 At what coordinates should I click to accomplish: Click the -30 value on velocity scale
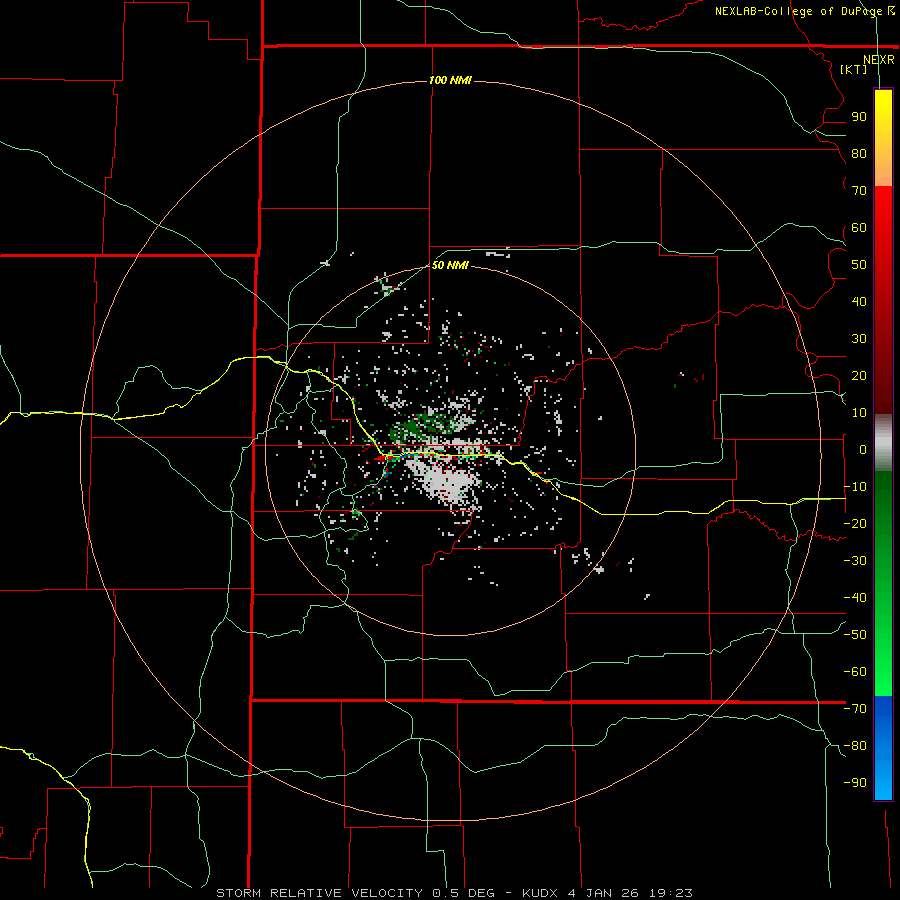point(855,561)
